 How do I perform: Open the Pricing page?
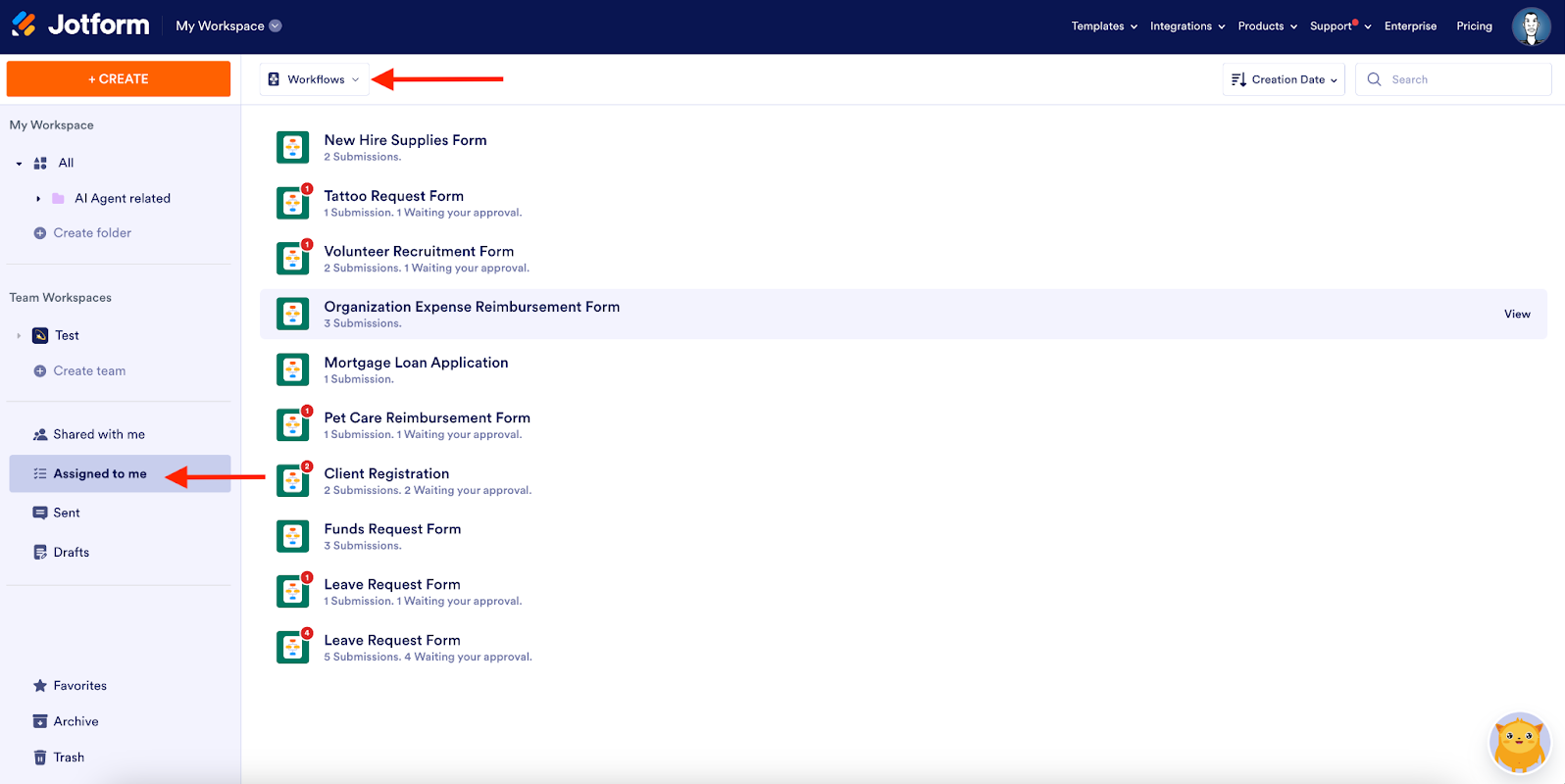pos(1474,26)
